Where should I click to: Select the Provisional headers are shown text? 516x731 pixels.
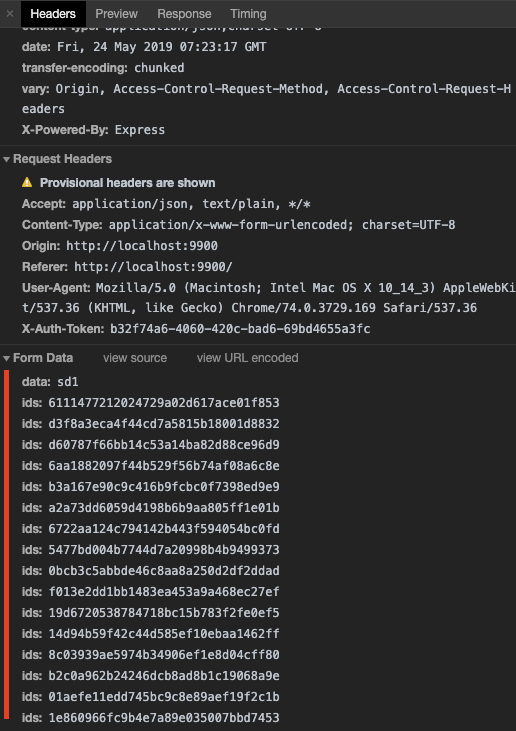pyautogui.click(x=127, y=183)
